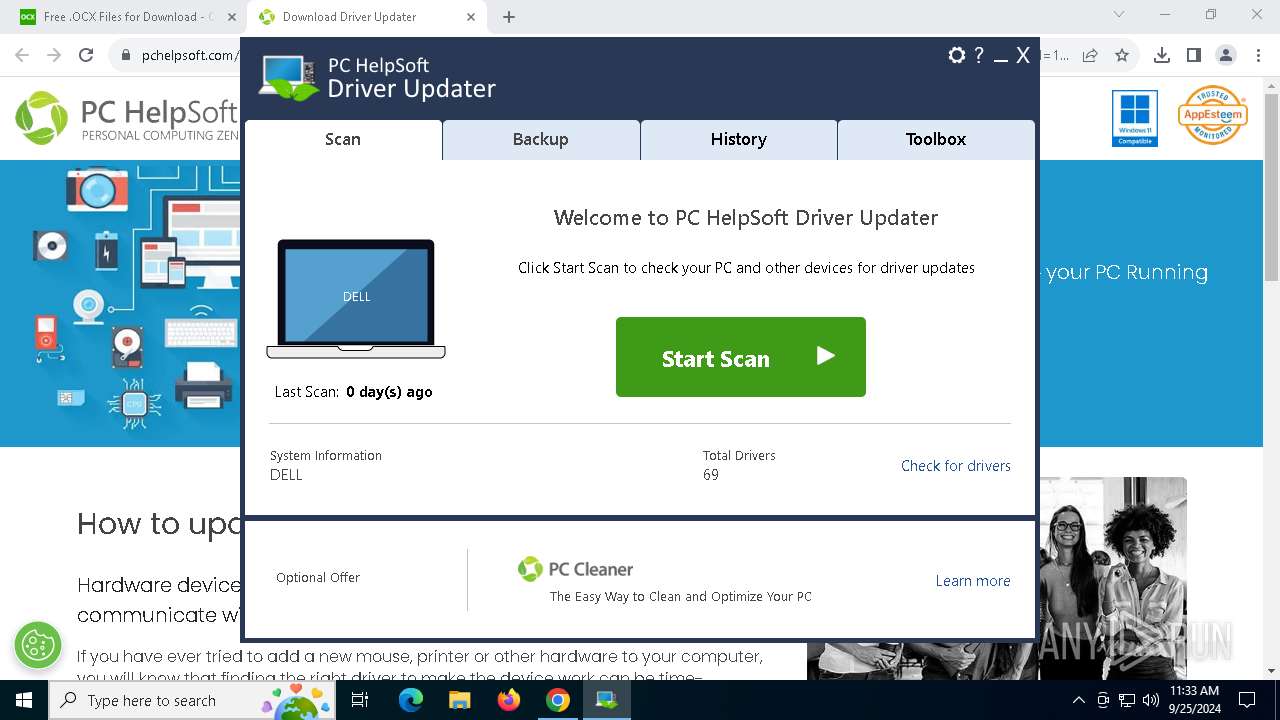Screen dimensions: 1280x720
Task: Click the Check for drivers link
Action: point(956,466)
